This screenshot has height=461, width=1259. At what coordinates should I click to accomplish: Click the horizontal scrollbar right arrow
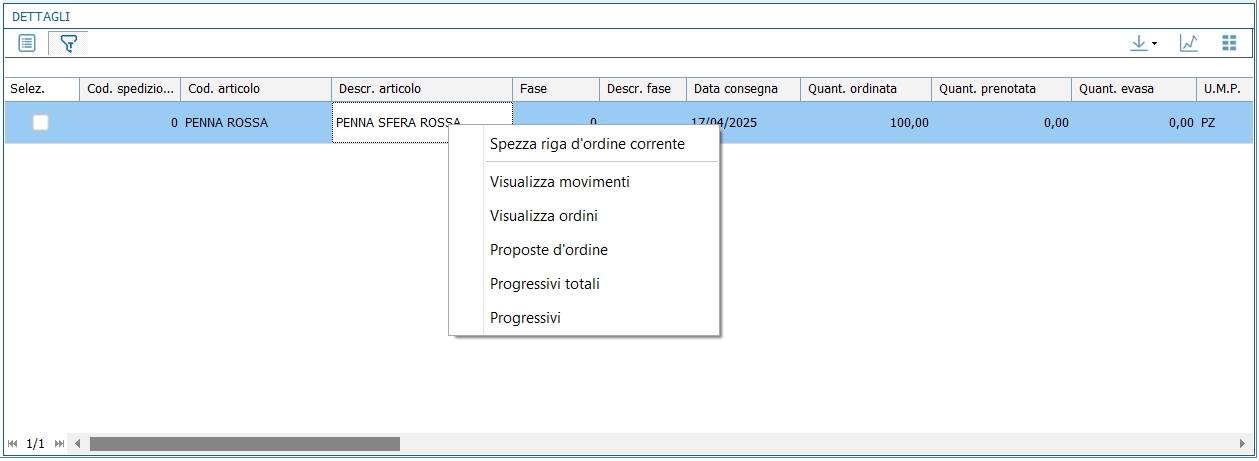pos(1242,443)
